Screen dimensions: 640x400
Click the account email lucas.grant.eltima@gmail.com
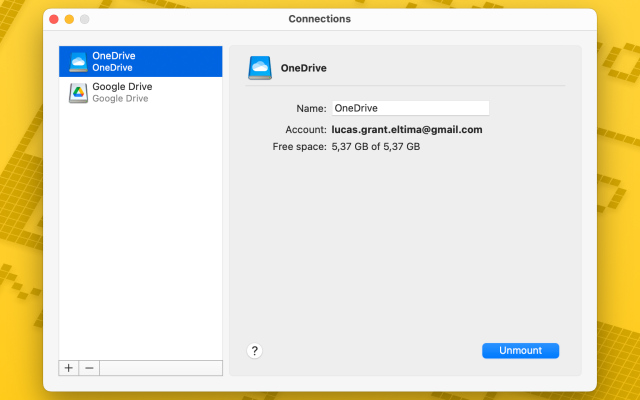[x=407, y=130]
